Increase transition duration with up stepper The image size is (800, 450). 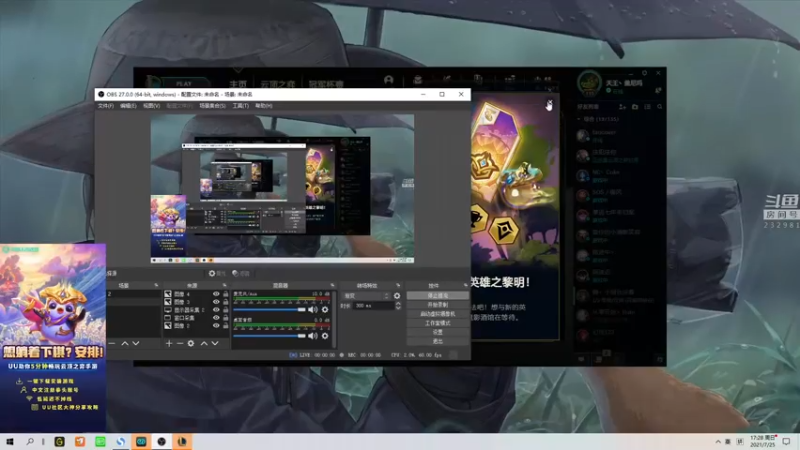point(398,304)
